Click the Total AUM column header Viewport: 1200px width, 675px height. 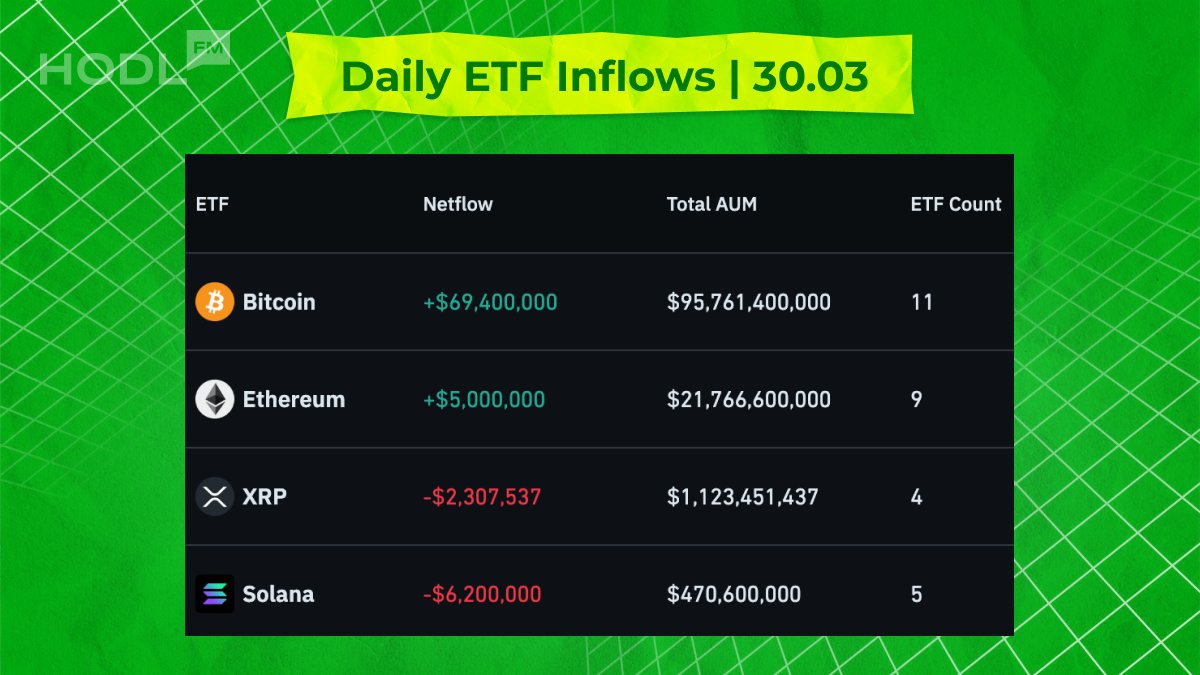click(x=712, y=204)
